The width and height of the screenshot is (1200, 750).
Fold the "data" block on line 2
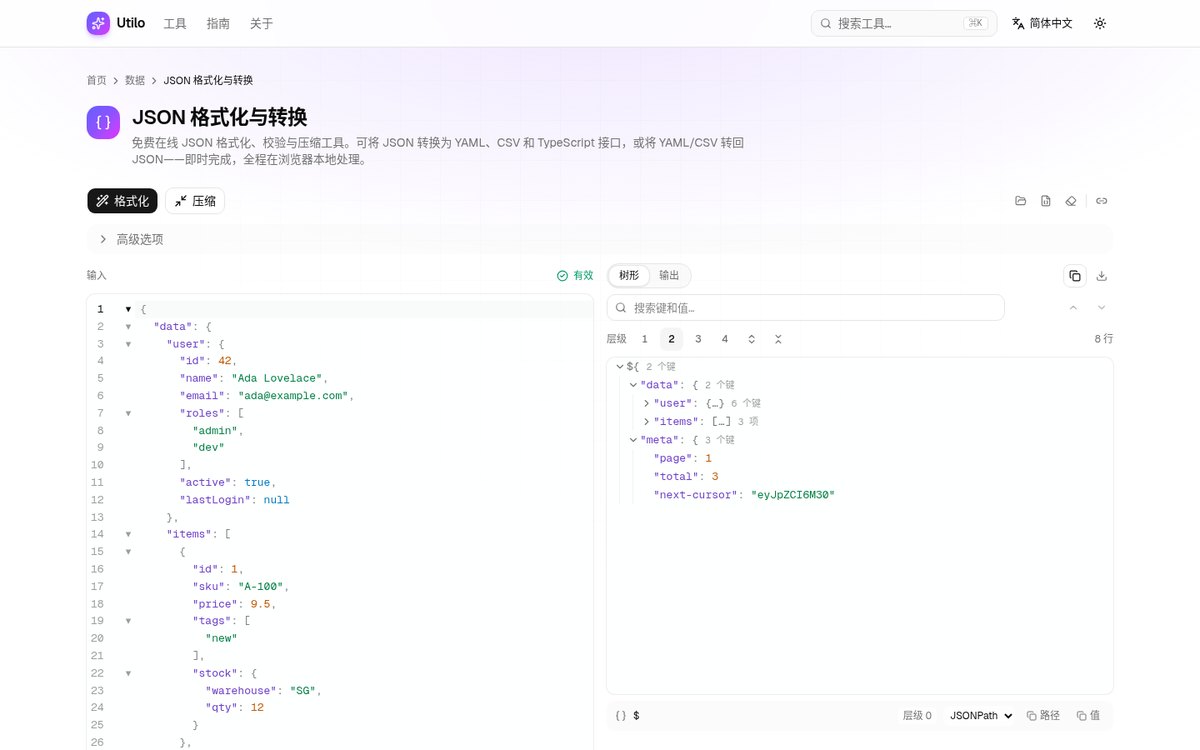click(x=128, y=327)
